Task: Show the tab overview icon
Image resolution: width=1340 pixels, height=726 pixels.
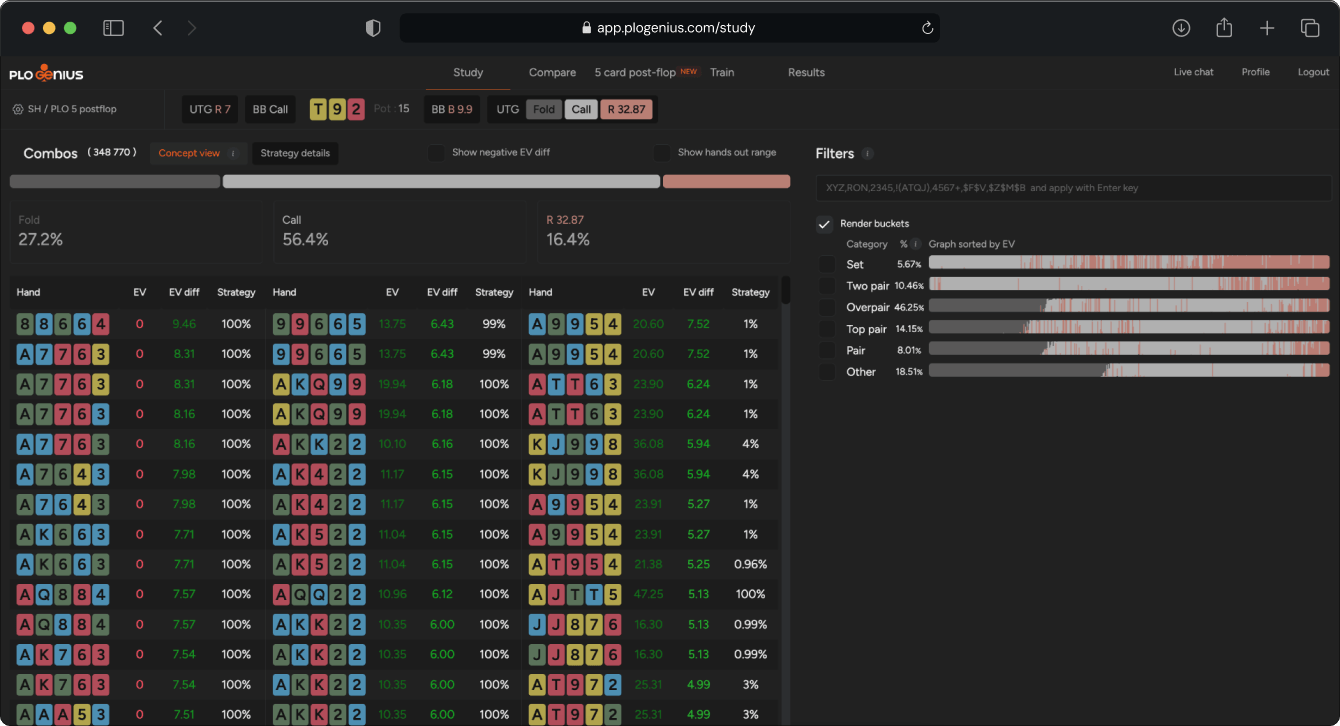Action: (x=1310, y=28)
